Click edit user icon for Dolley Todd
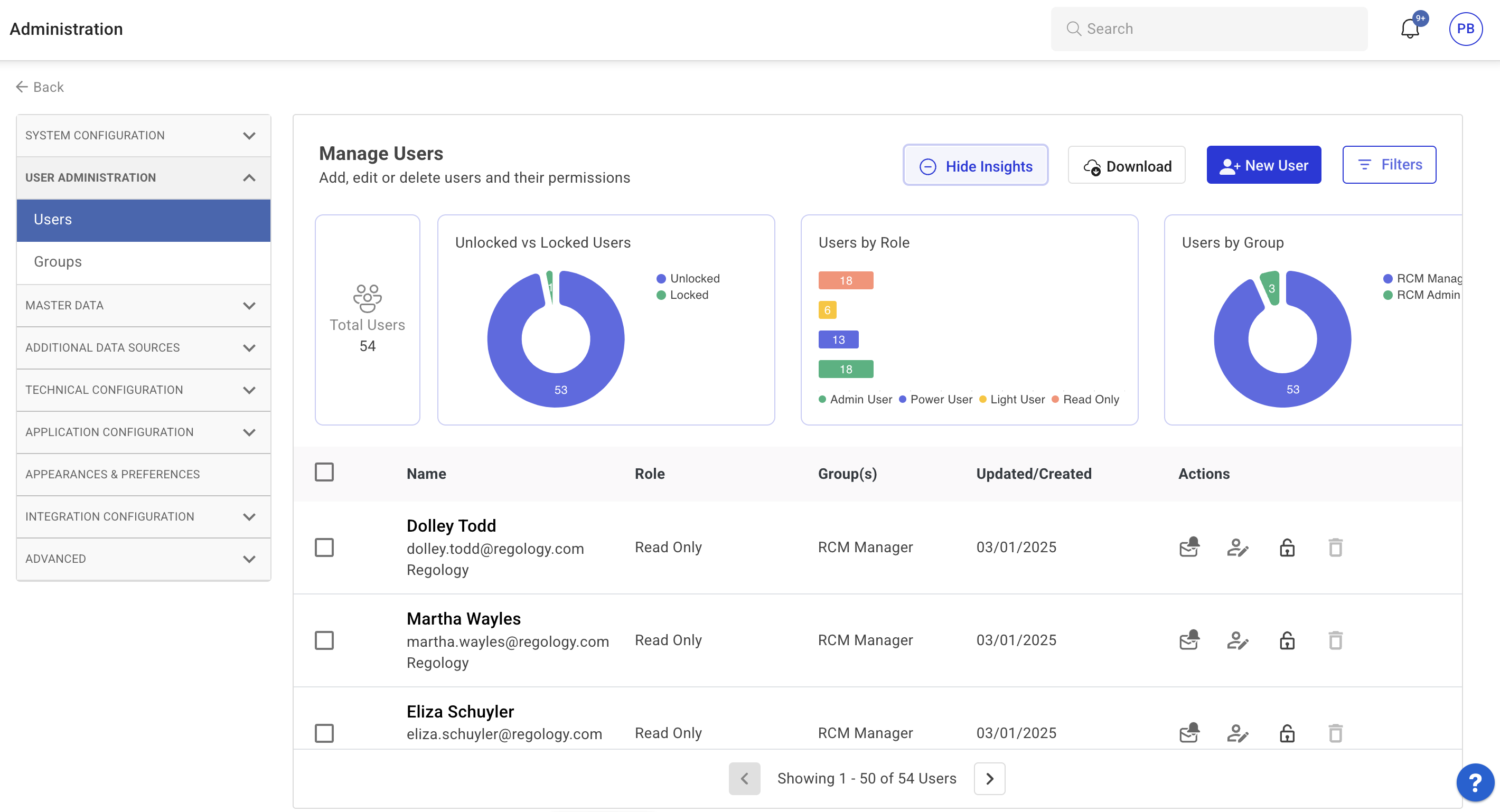Screen dimensions: 1500x812 (1237, 547)
